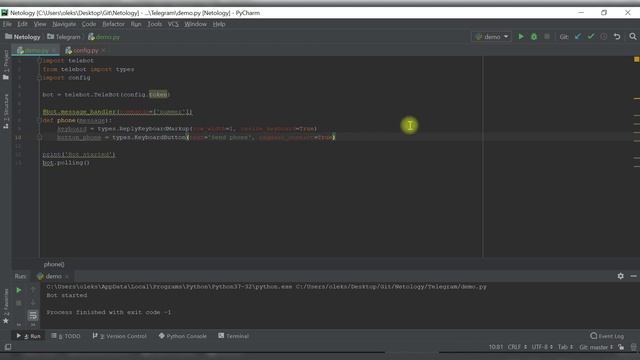This screenshot has height=360, width=640.
Task: Start debugging with the green bug icon
Action: point(534,37)
